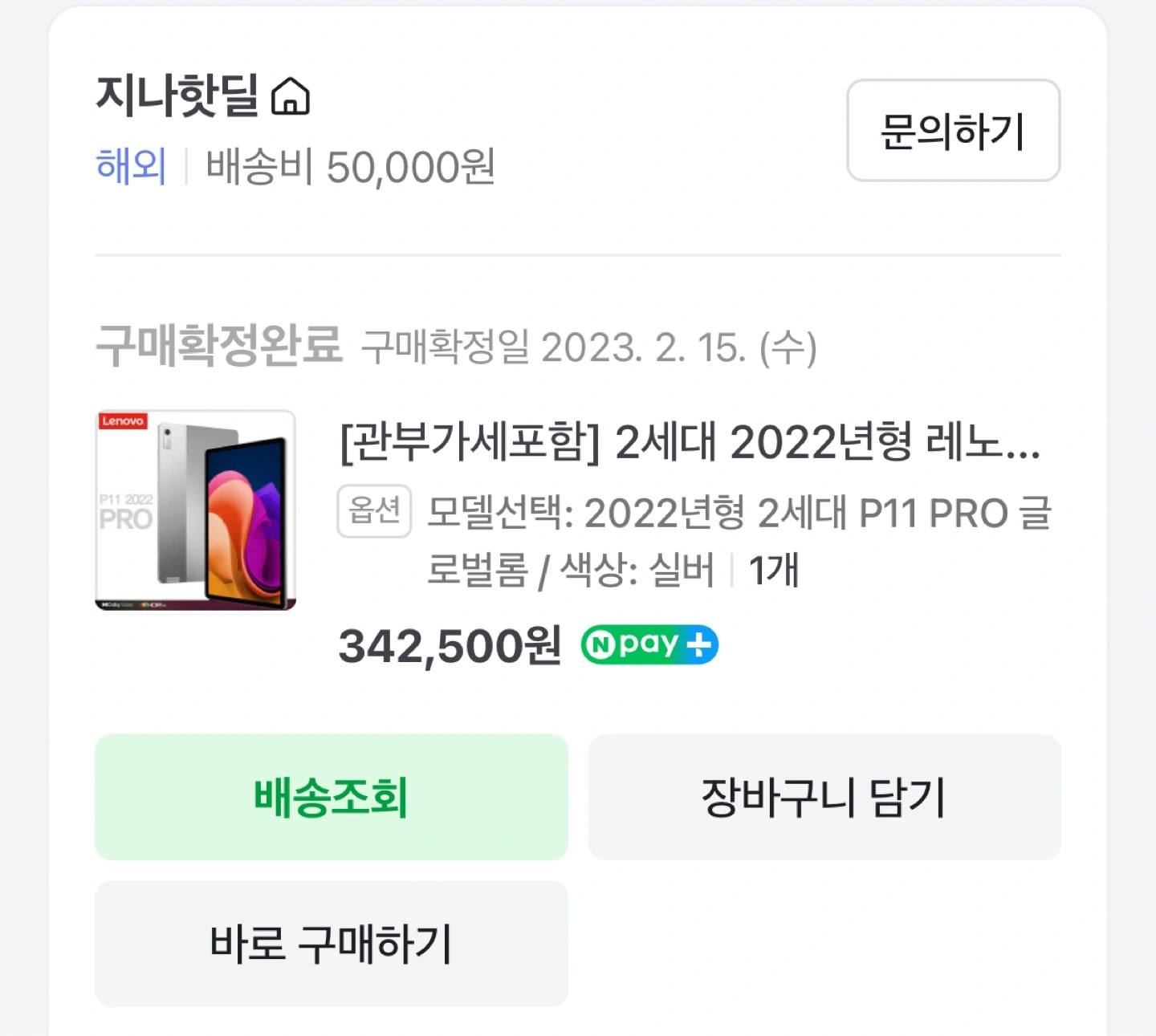Tap the Npay plus badge

point(649,645)
